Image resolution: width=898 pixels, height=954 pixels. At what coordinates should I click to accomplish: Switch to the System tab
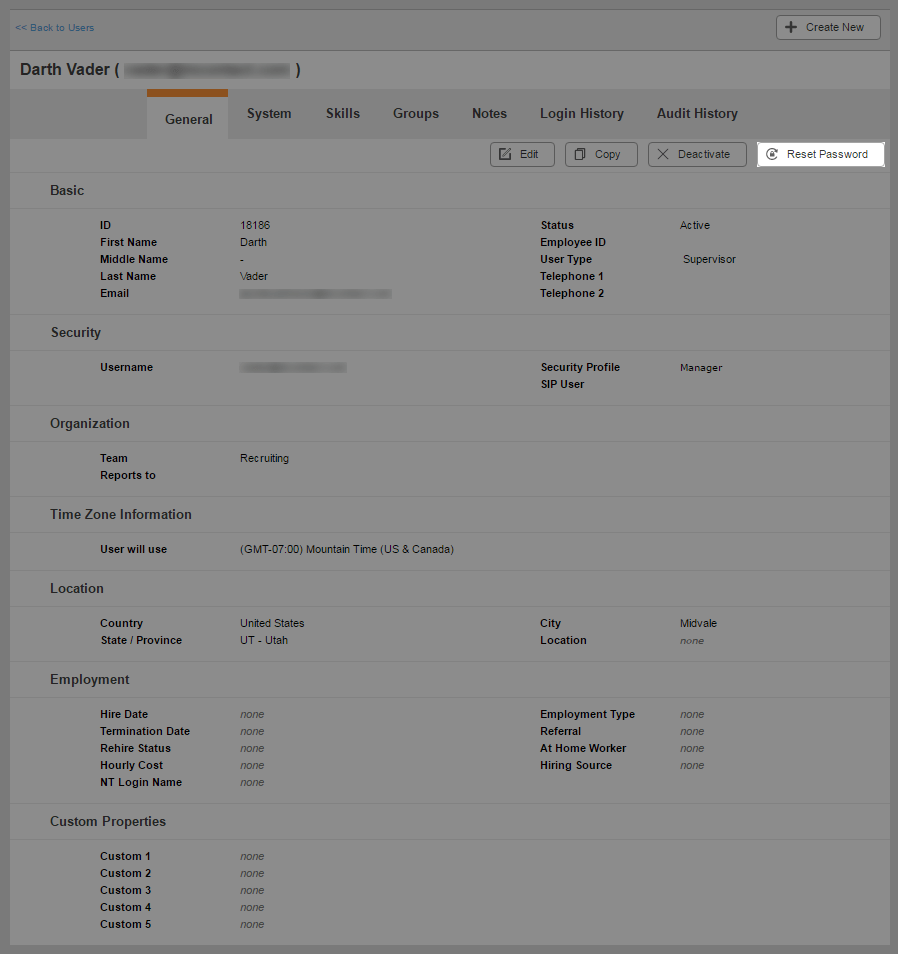pos(269,113)
